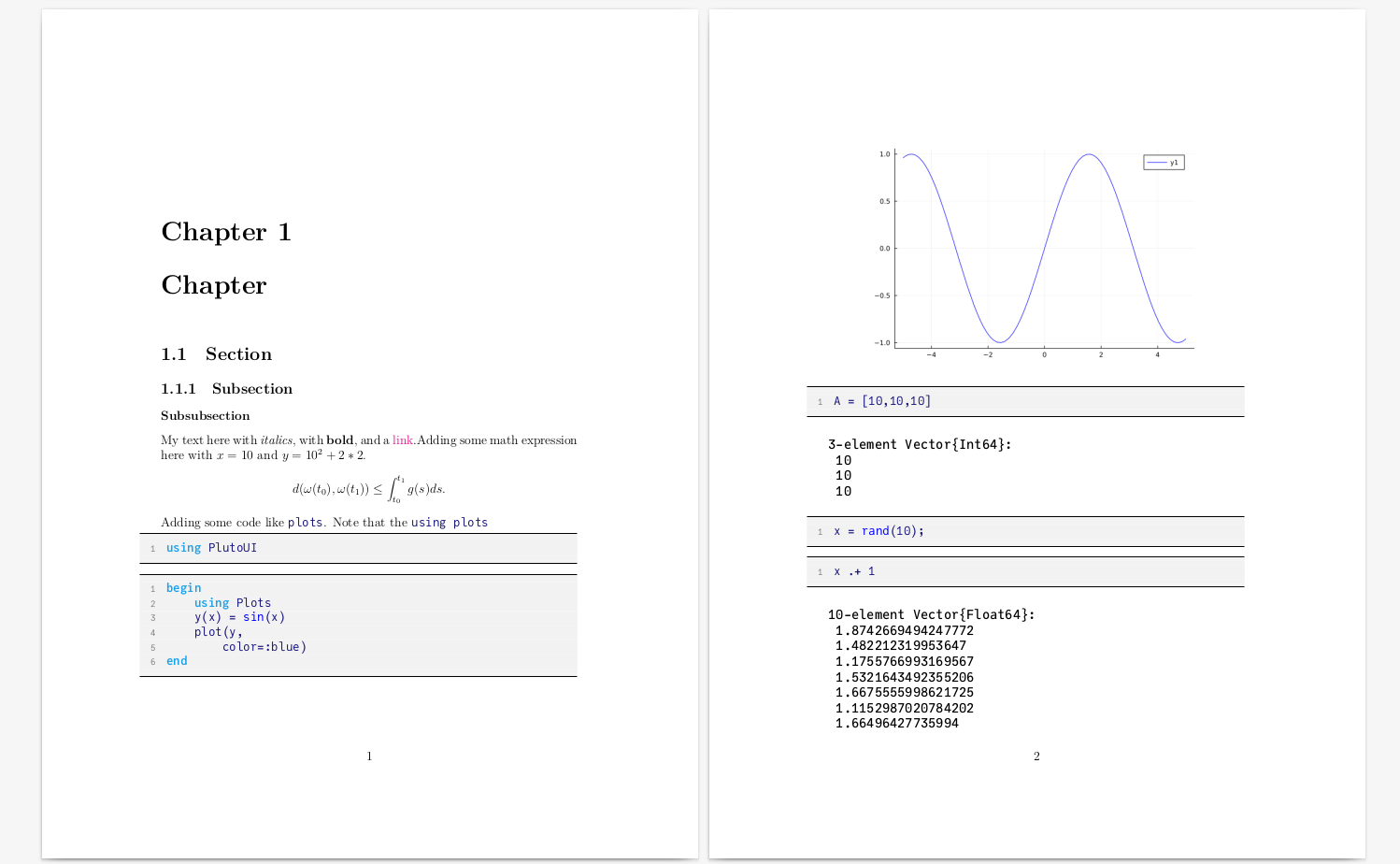1400x864 pixels.
Task: Click the integral math equation
Action: tap(368, 489)
